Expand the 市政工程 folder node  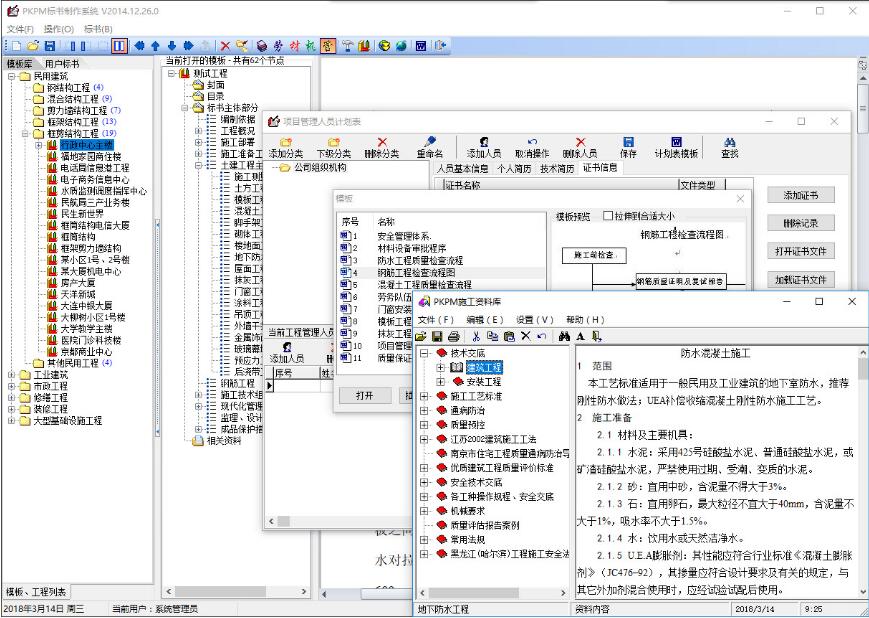[12, 386]
